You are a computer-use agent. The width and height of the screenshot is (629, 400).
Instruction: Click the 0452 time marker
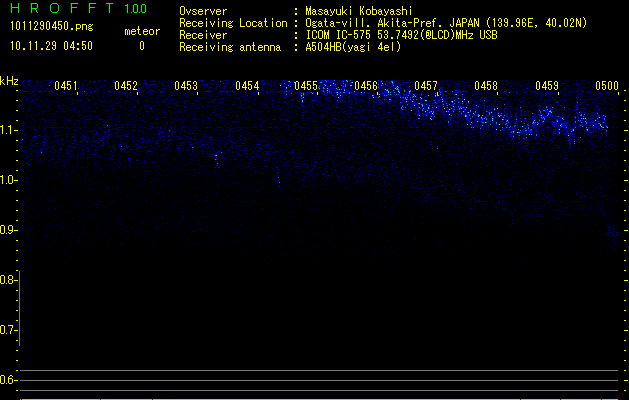coord(126,86)
